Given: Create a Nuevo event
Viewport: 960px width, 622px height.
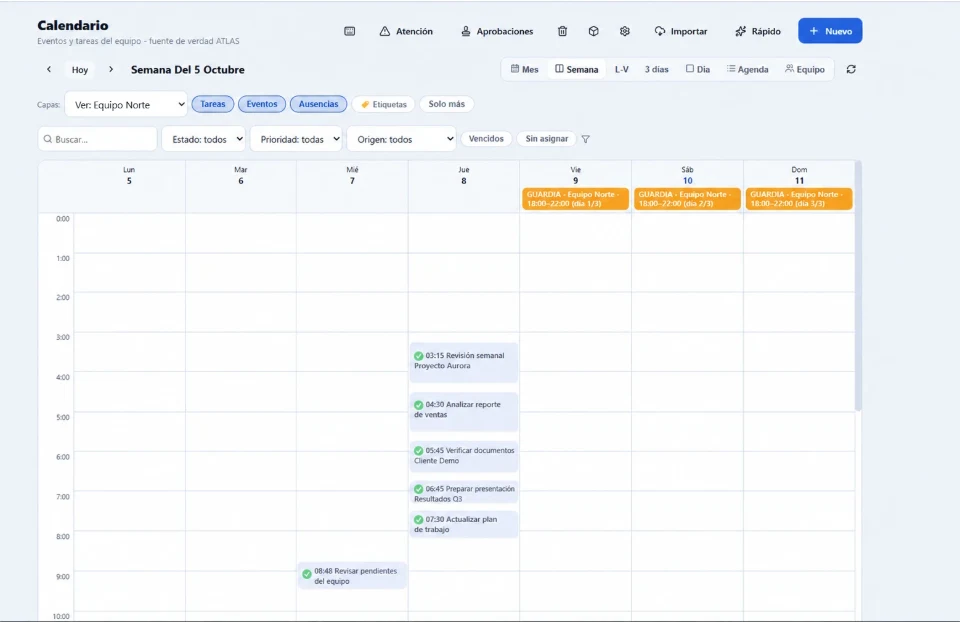Looking at the screenshot, I should pos(830,31).
